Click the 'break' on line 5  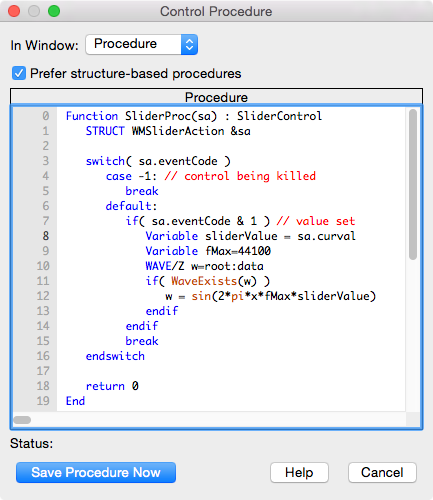pos(142,191)
